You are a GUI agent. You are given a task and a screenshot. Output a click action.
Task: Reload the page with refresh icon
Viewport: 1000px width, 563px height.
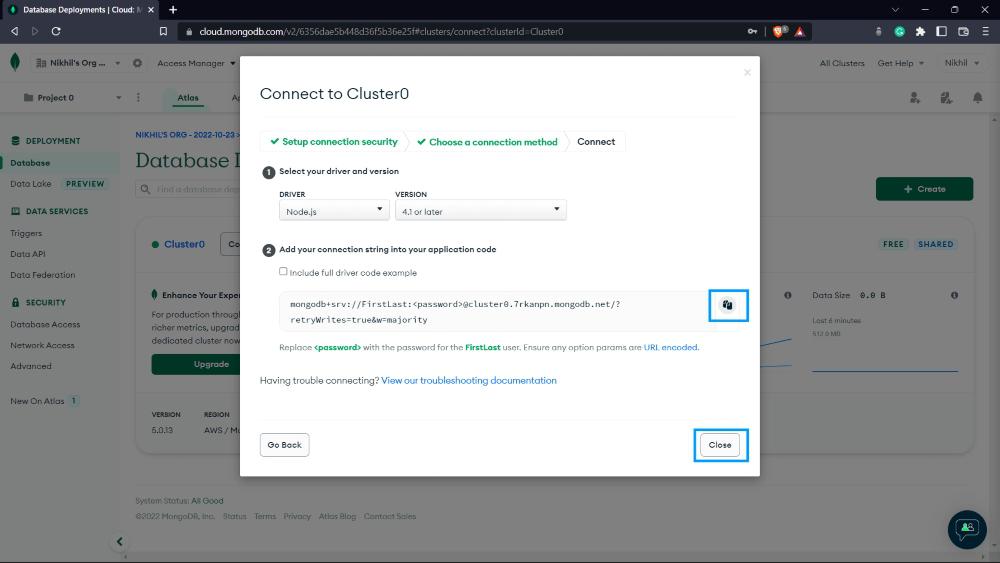pyautogui.click(x=56, y=31)
